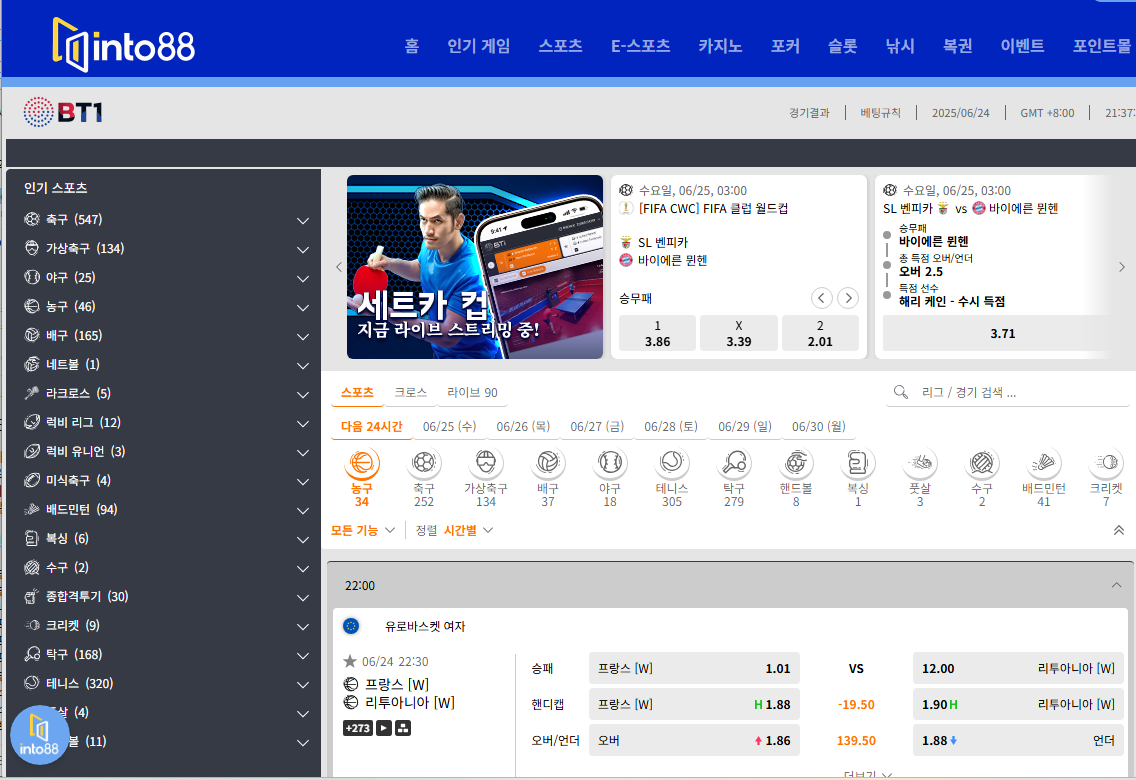The width and height of the screenshot is (1136, 780).
Task: Switch to the 스포츠 tab
Action: 357,392
